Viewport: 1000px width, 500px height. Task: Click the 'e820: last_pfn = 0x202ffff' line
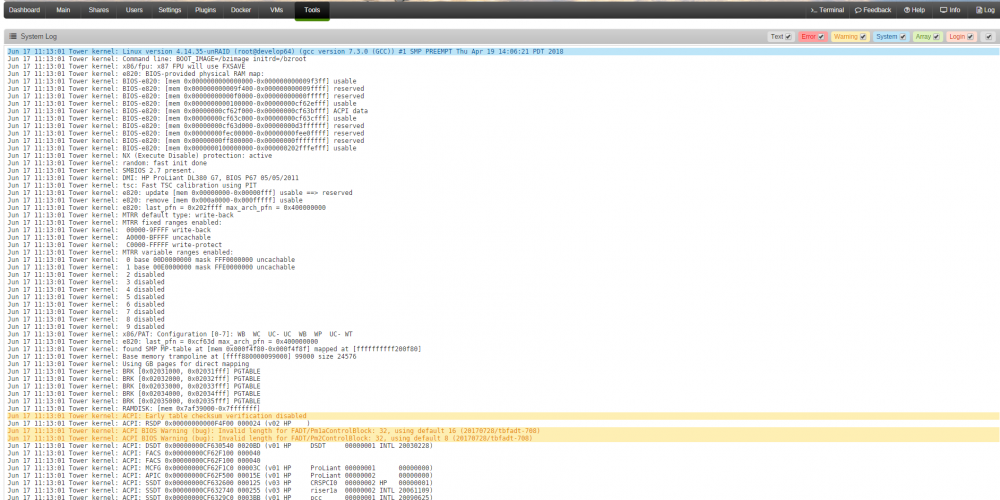coord(166,208)
